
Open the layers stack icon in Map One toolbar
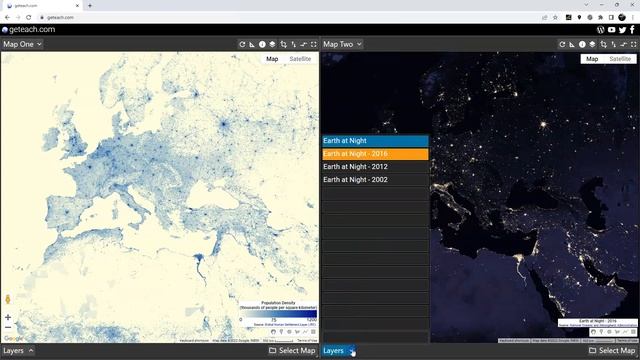273,44
